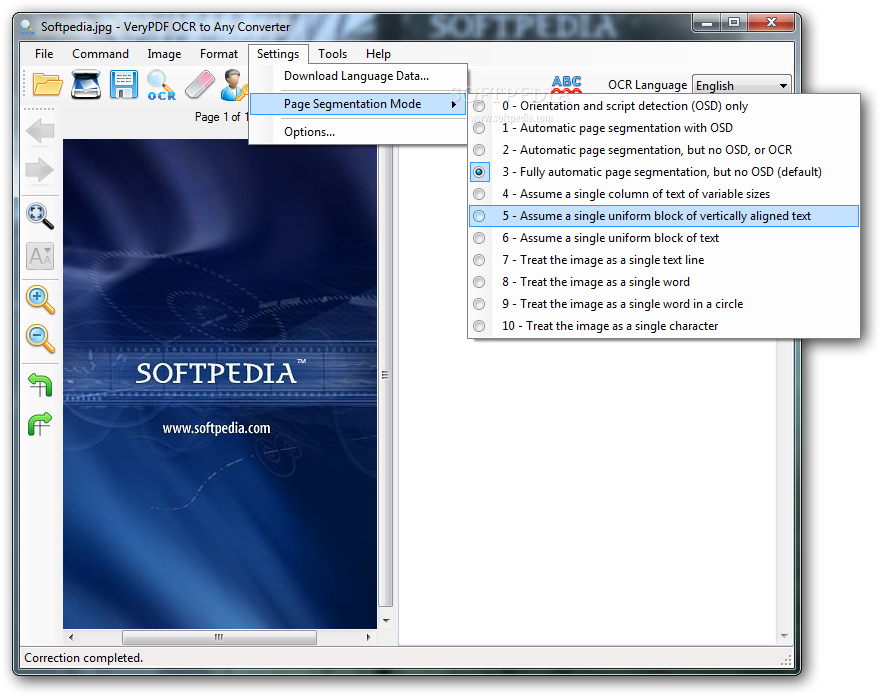Image resolution: width=881 pixels, height=696 pixels.
Task: Click the fit-to-window magnifier icon
Action: [40, 216]
